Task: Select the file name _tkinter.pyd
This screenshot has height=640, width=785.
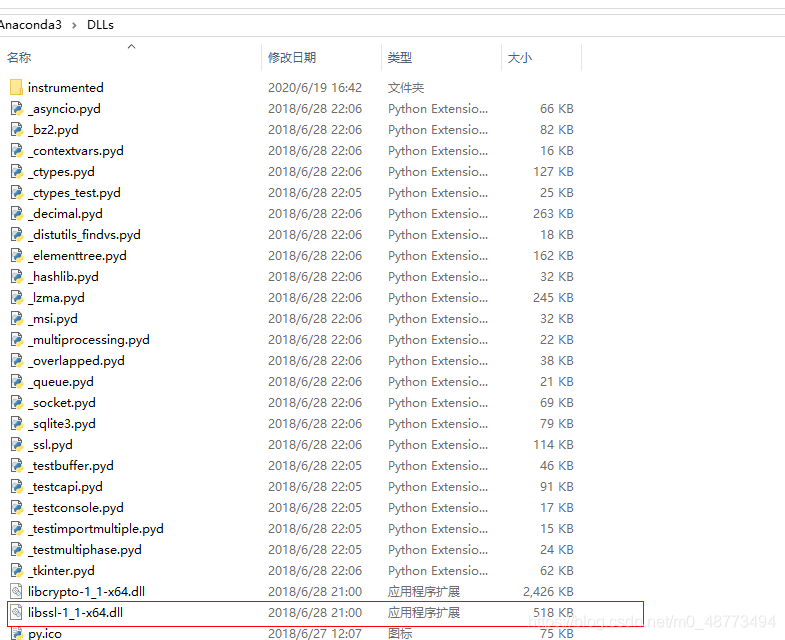Action: click(62, 571)
